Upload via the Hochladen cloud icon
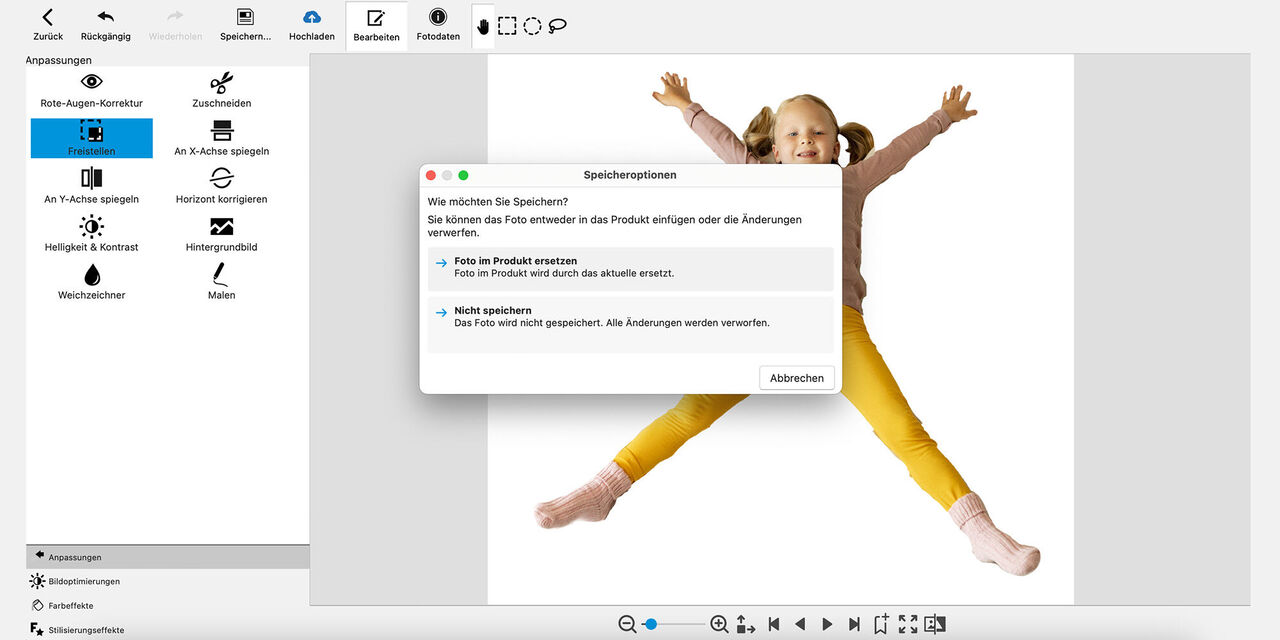The width and height of the screenshot is (1280, 640). [311, 26]
